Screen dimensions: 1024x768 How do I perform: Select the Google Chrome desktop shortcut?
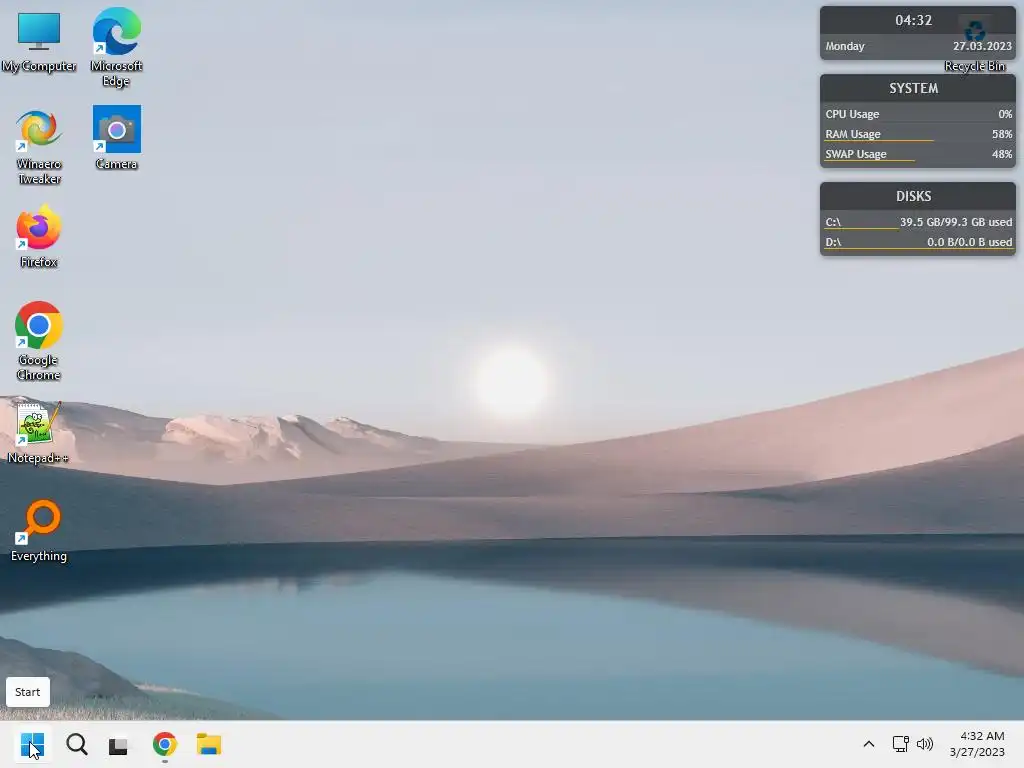(39, 340)
